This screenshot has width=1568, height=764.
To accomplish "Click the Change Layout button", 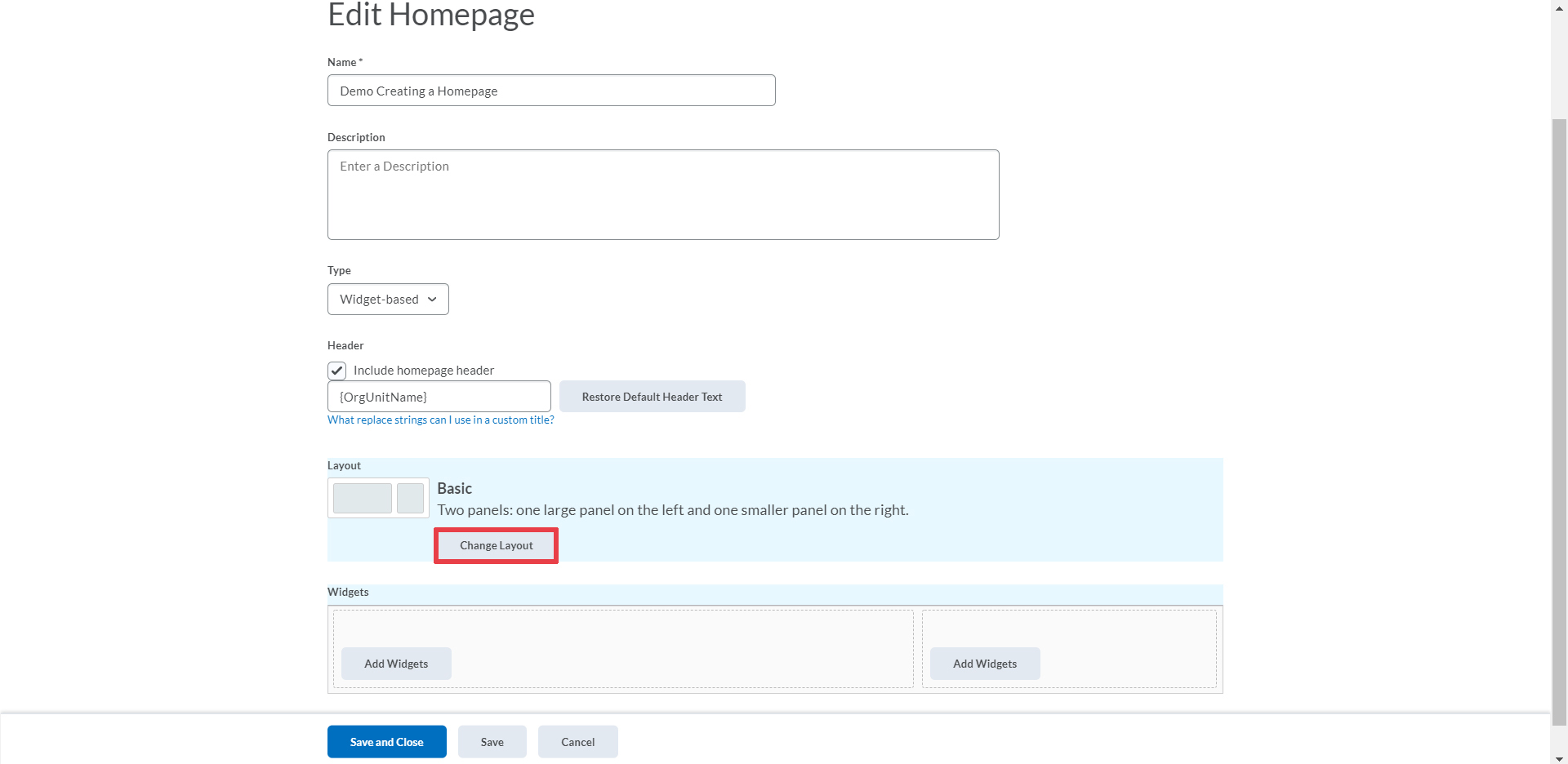I will 496,545.
